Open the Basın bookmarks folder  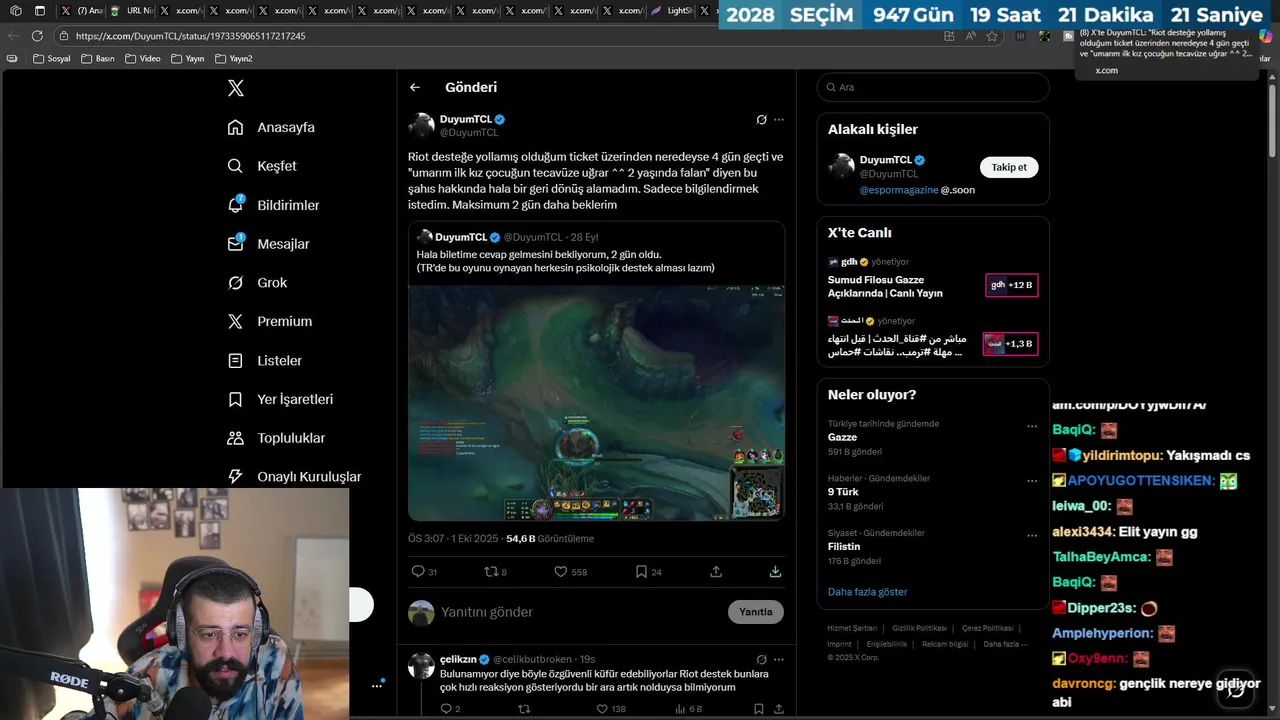pos(98,59)
